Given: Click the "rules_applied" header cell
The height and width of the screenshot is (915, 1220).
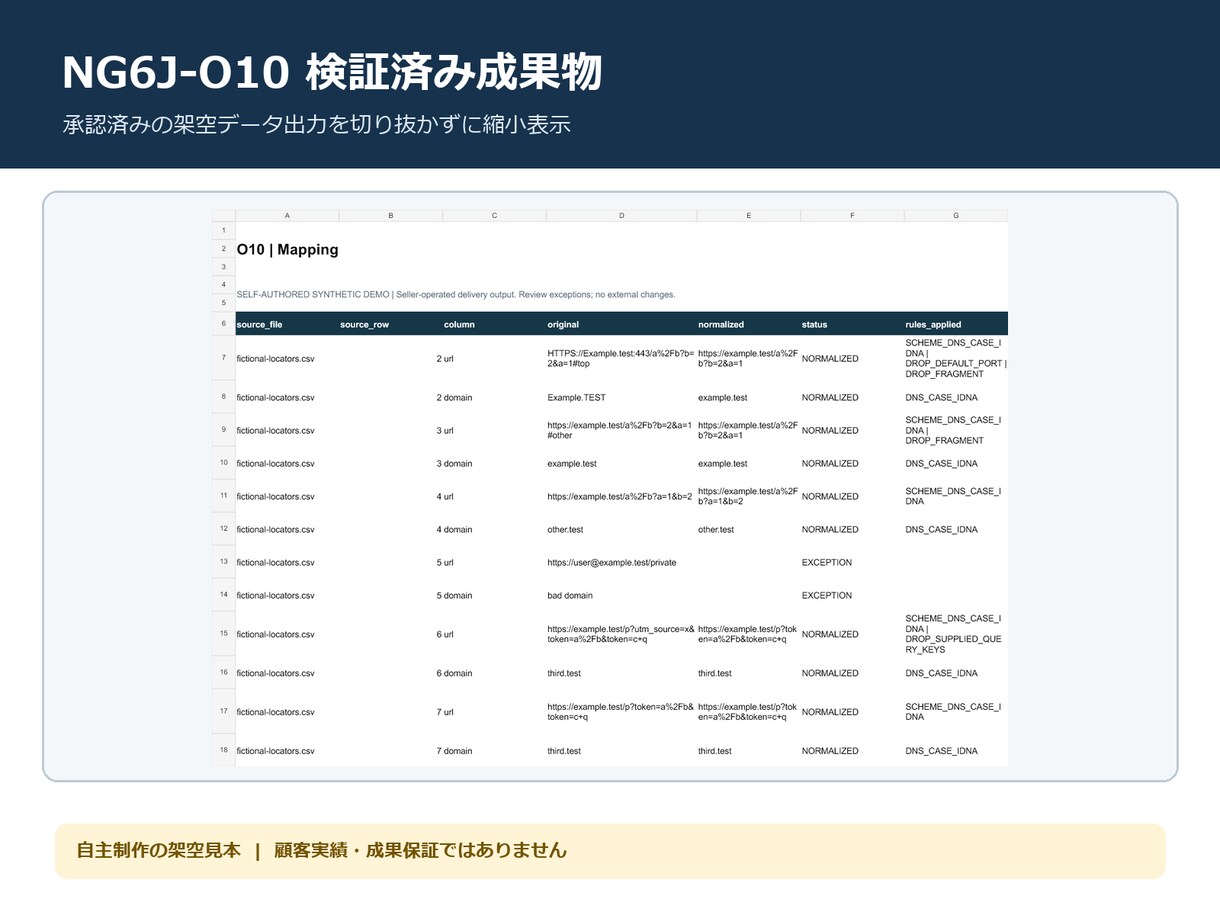Looking at the screenshot, I should tap(956, 324).
